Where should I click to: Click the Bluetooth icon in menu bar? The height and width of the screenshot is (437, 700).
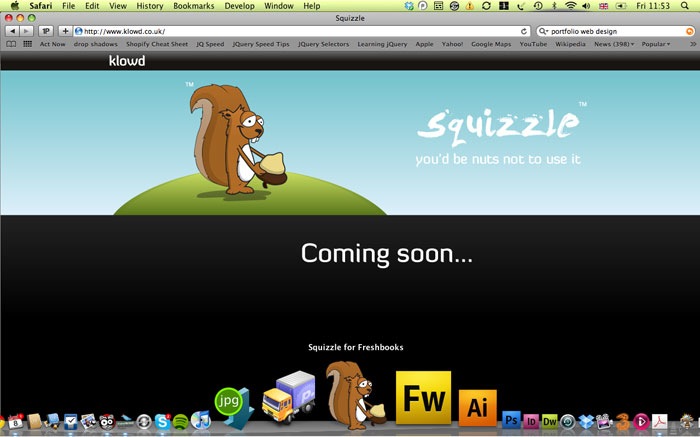pyautogui.click(x=554, y=6)
